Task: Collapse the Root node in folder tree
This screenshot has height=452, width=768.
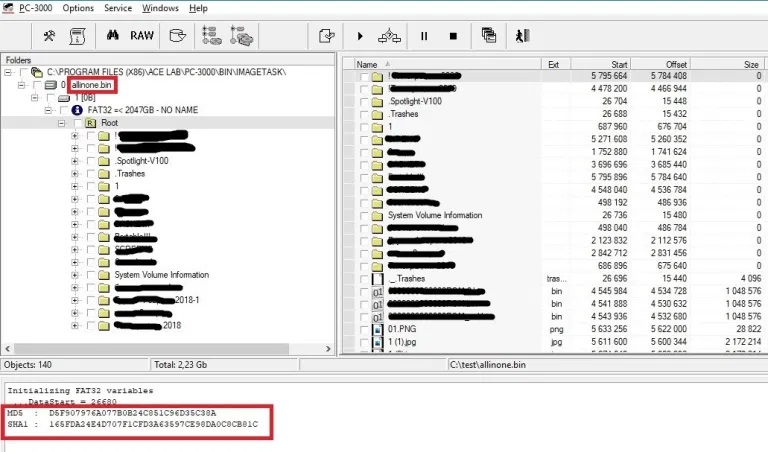Action: pos(60,123)
